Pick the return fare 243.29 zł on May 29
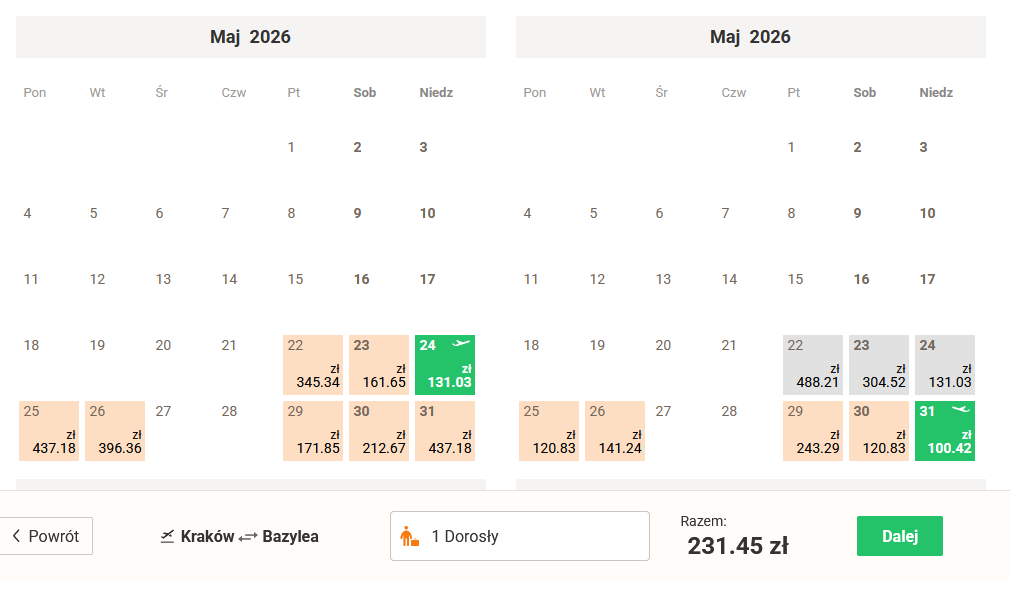The image size is (1010, 590). click(x=813, y=431)
